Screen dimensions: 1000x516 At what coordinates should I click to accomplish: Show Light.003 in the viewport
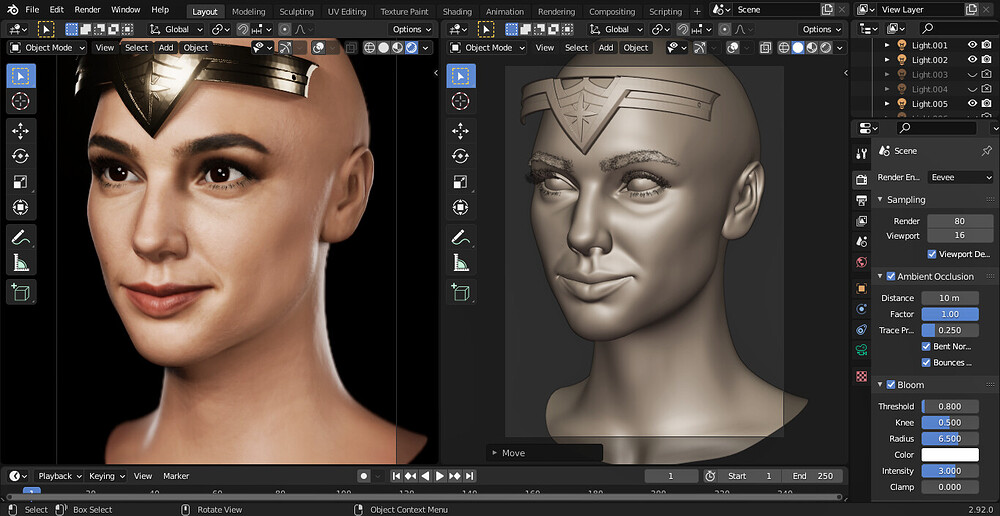[x=973, y=74]
